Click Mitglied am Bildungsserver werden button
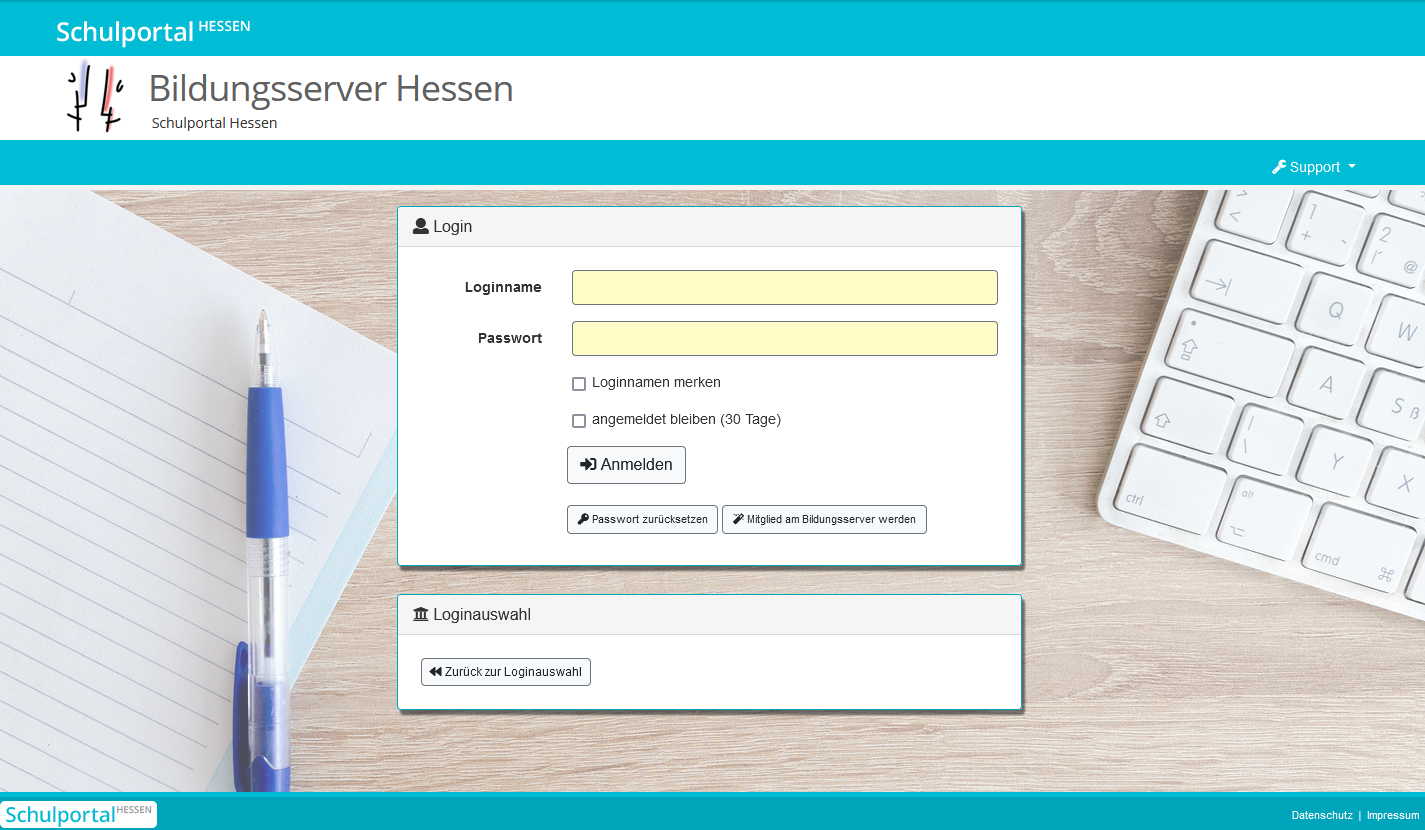1425x830 pixels. point(824,520)
